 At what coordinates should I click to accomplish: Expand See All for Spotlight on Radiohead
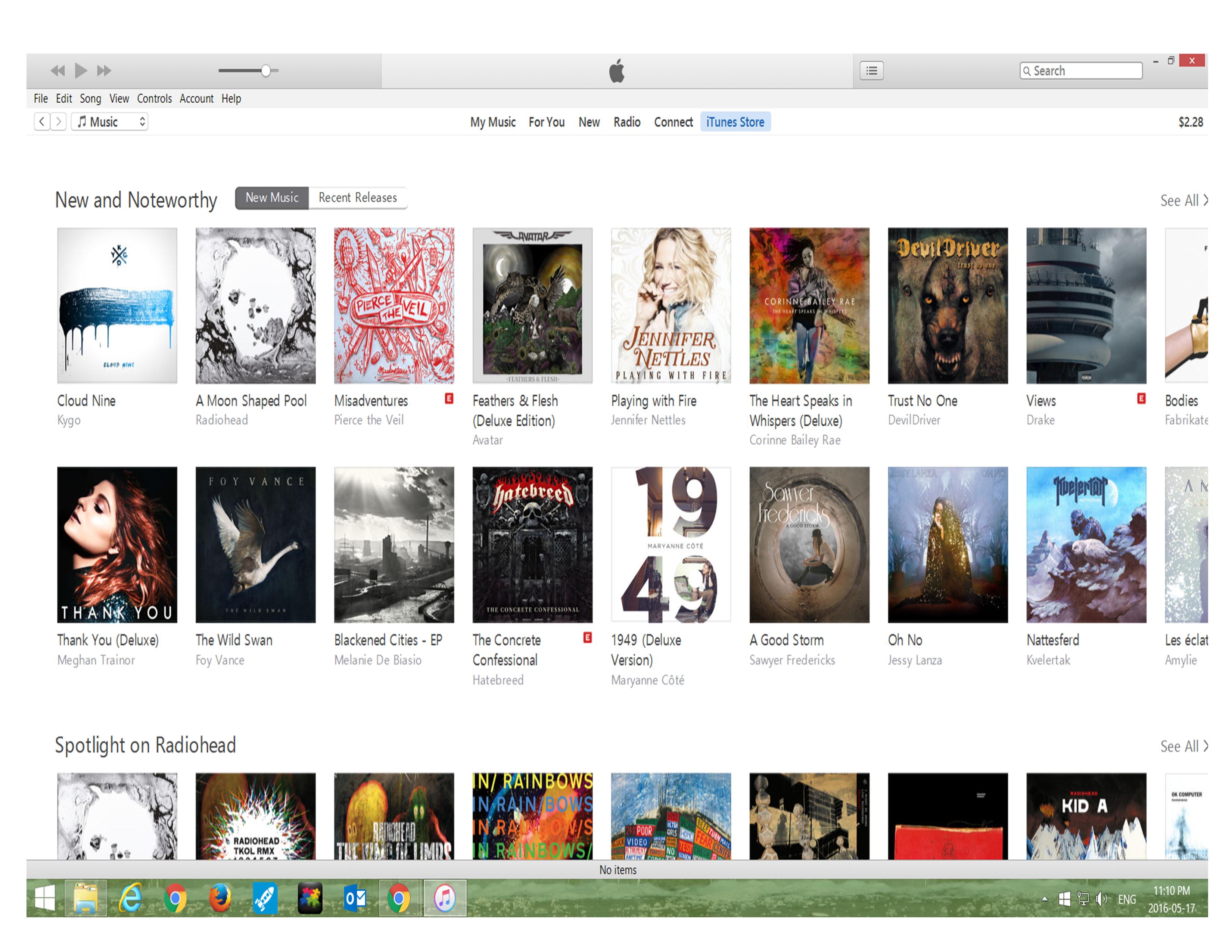(1183, 747)
